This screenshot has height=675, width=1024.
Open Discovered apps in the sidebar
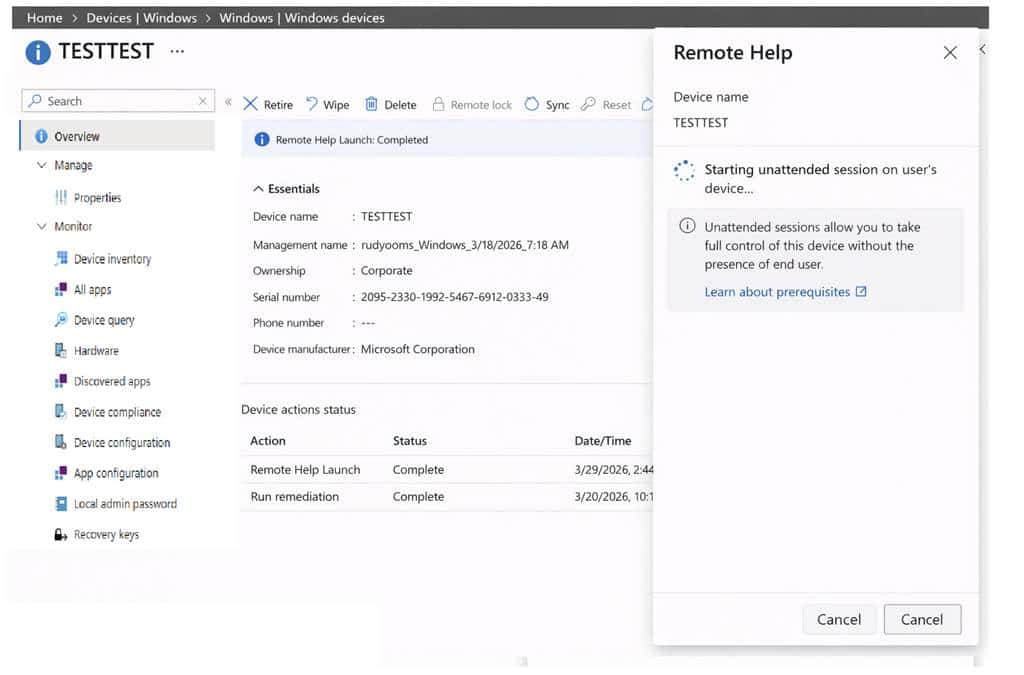point(112,381)
